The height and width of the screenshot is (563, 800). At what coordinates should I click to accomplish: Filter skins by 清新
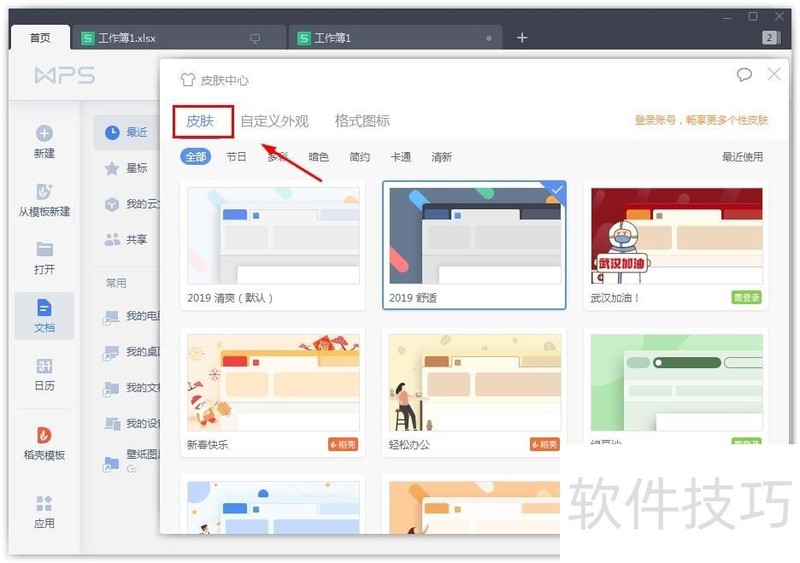point(441,157)
